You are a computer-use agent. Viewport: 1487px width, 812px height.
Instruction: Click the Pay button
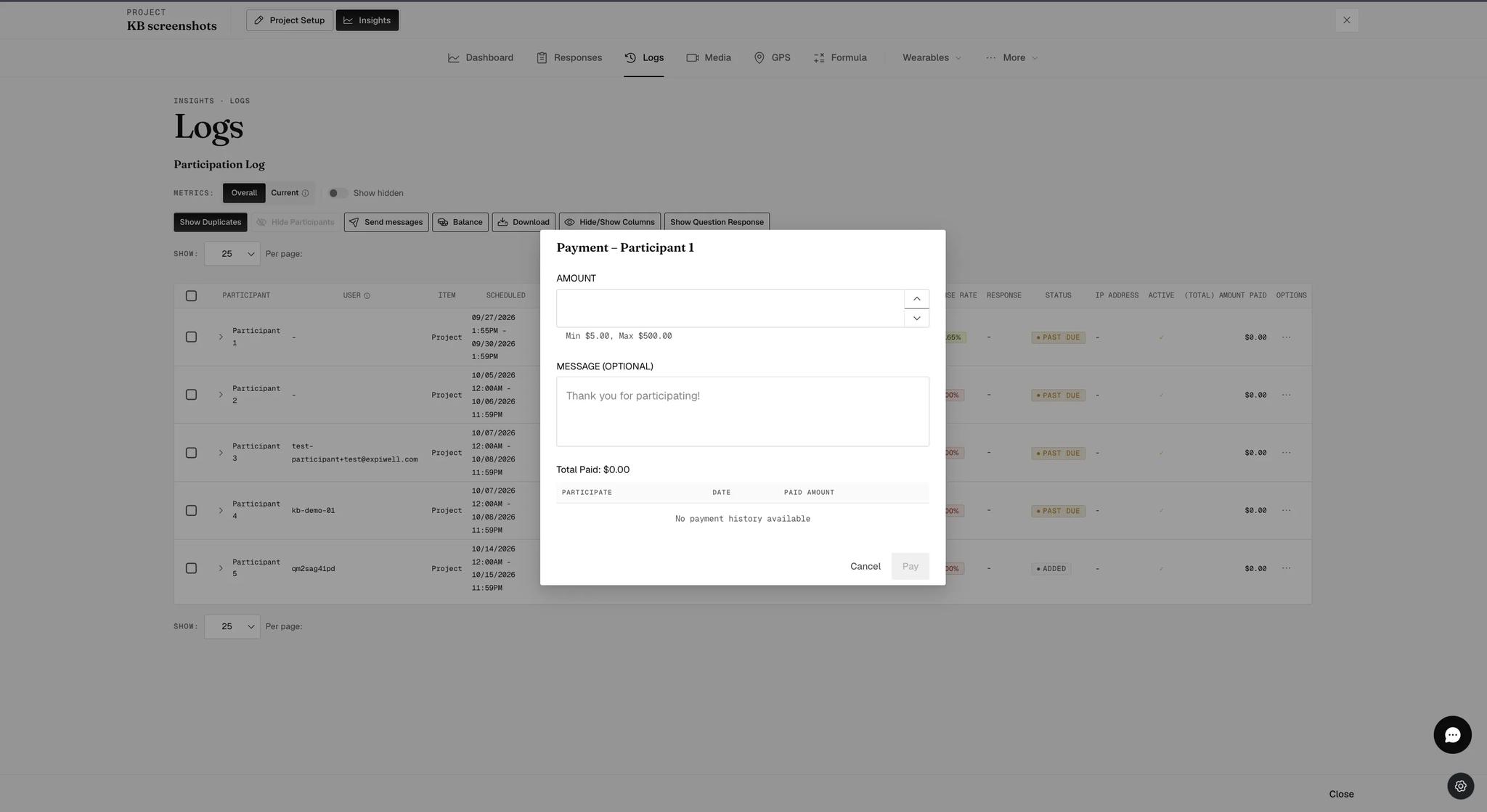910,567
